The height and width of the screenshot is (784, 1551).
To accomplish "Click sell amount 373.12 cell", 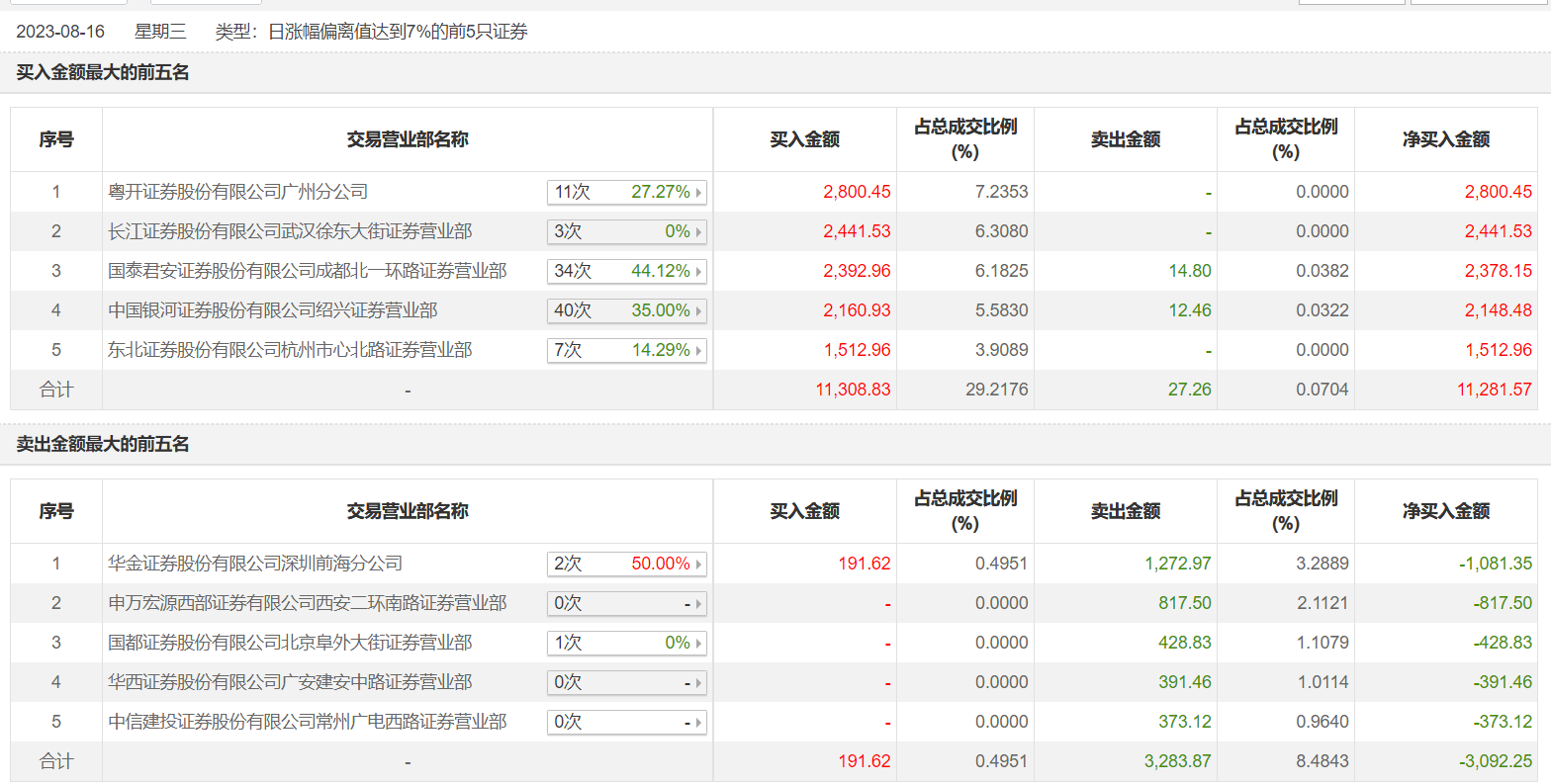I will pyautogui.click(x=1185, y=722).
